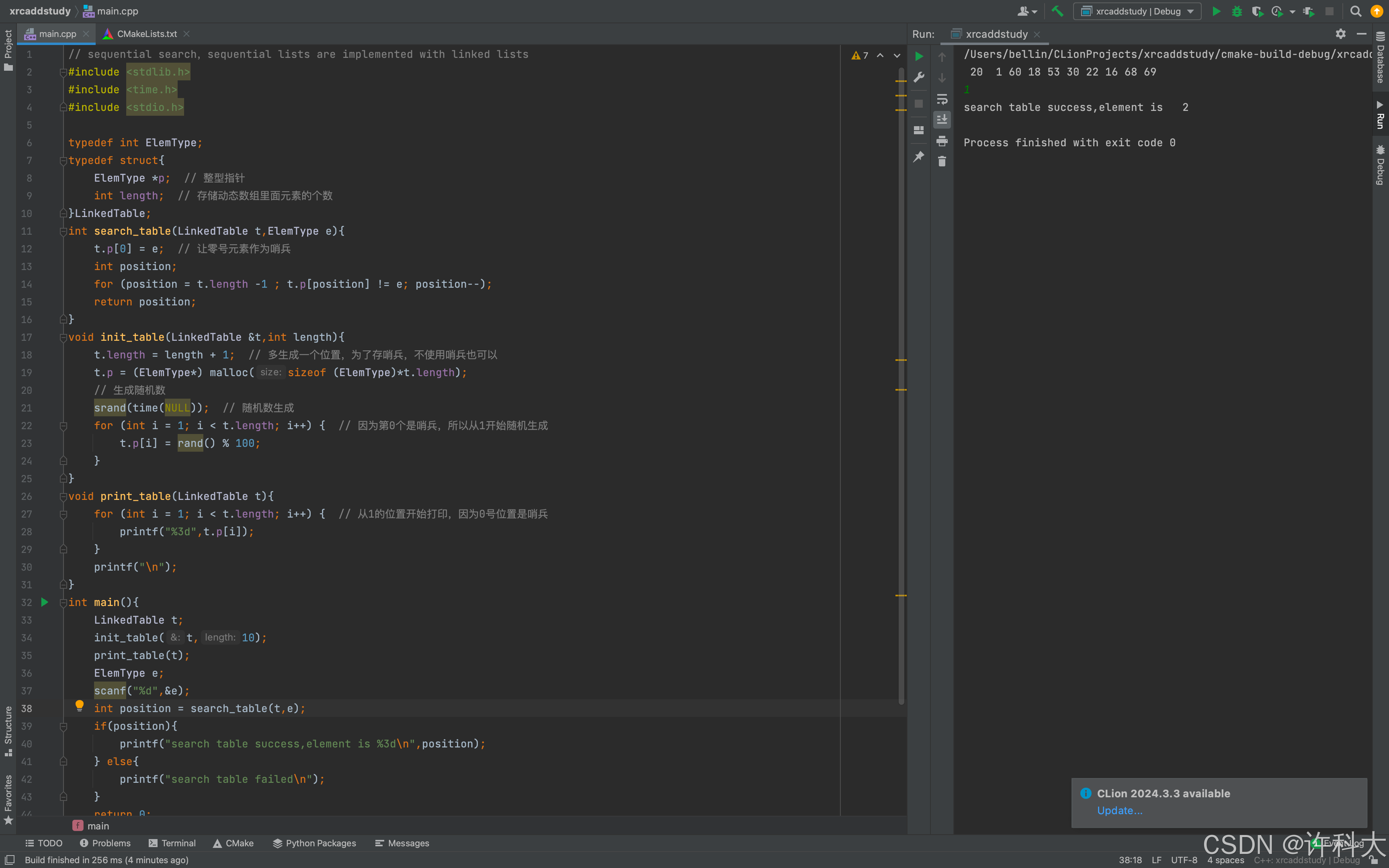
Task: Clear all console output with the trash icon
Action: (x=942, y=161)
